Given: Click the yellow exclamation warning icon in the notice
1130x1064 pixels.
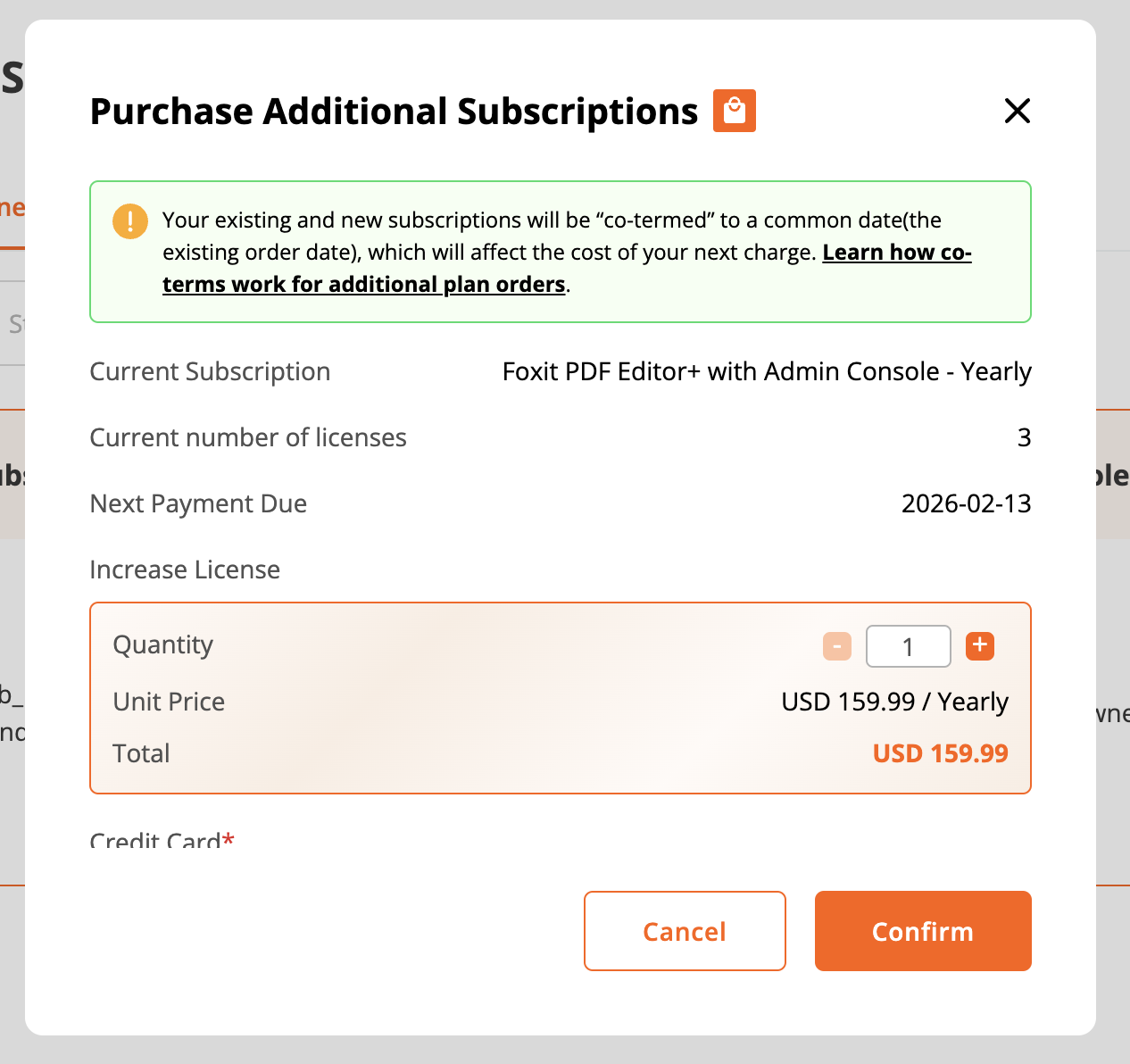Looking at the screenshot, I should [x=129, y=221].
